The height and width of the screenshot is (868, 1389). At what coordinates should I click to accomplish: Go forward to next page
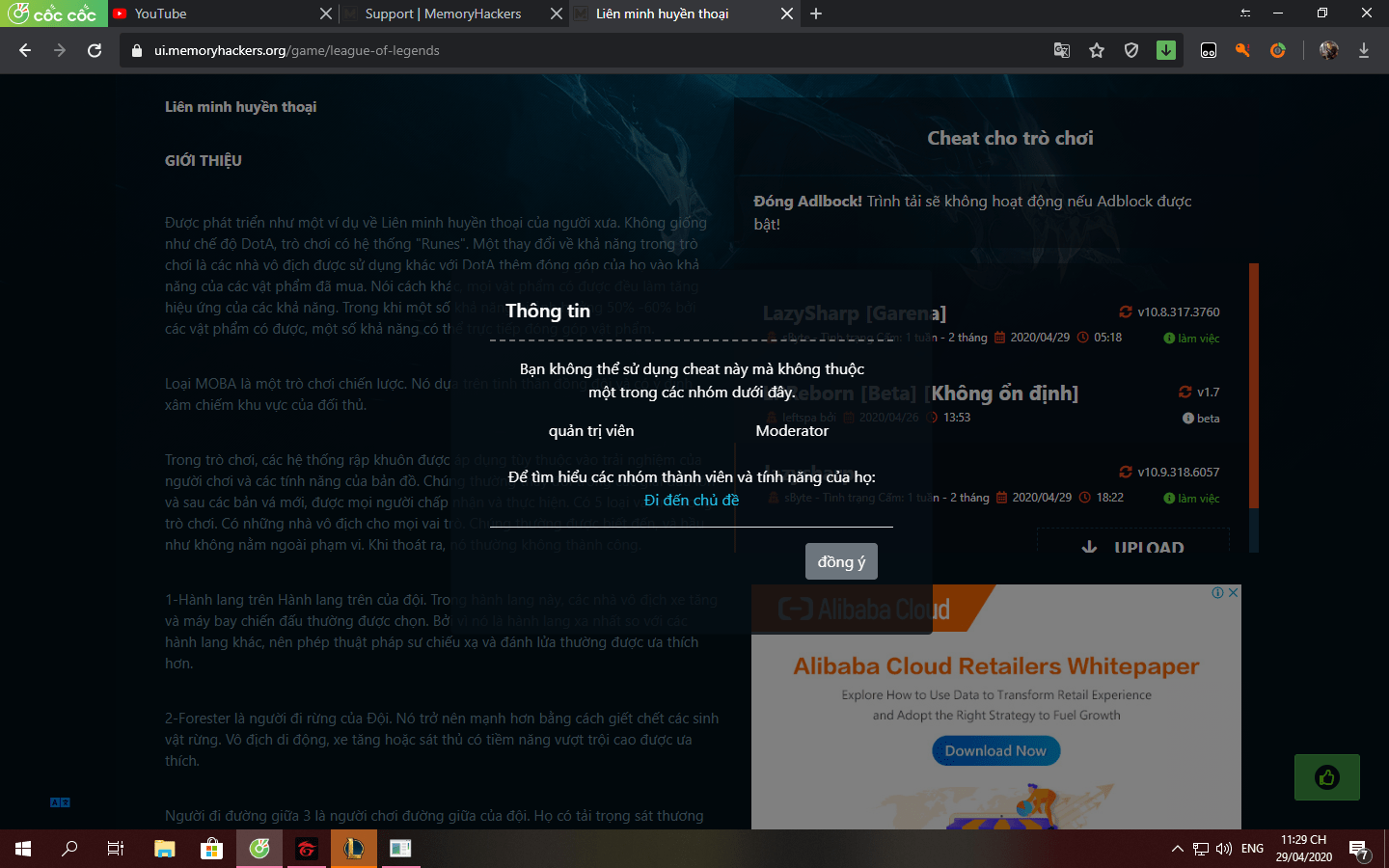coord(60,50)
